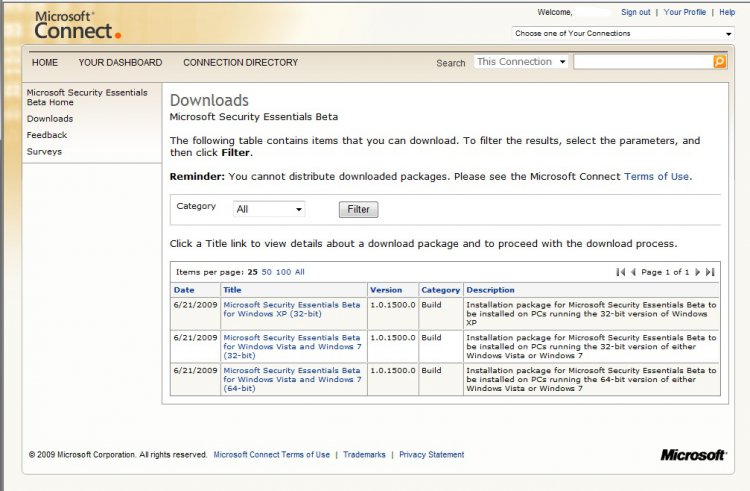
Task: Open the Choose one of Your Connections dropdown
Action: click(x=623, y=33)
